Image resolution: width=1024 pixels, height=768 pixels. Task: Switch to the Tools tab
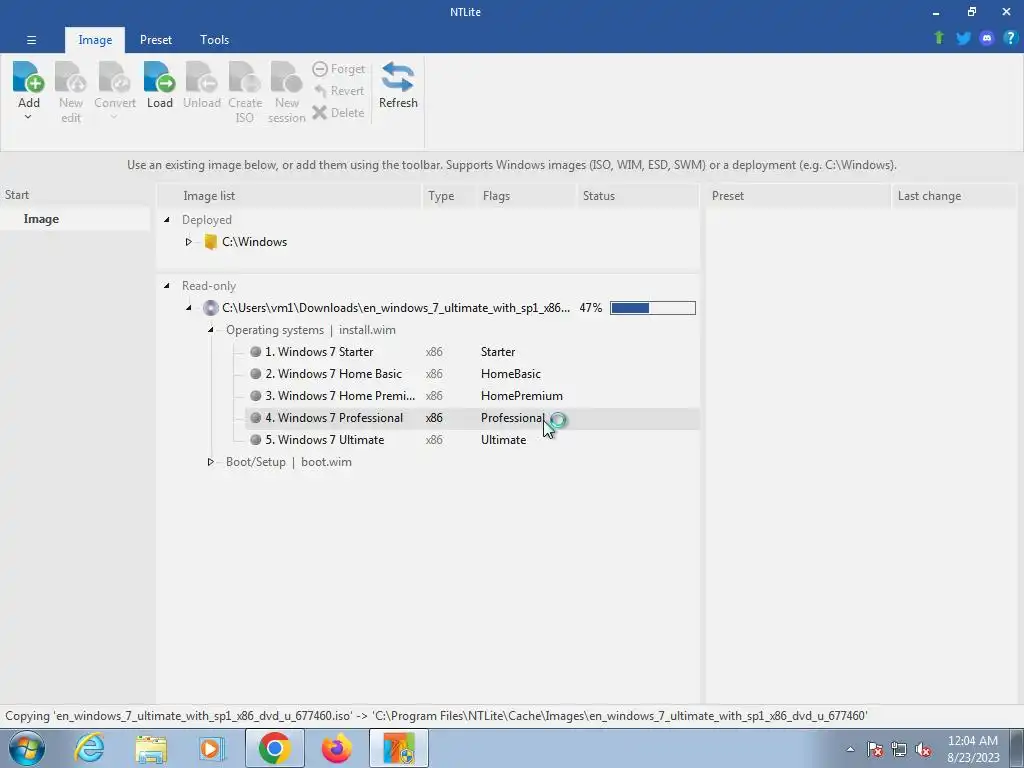214,40
